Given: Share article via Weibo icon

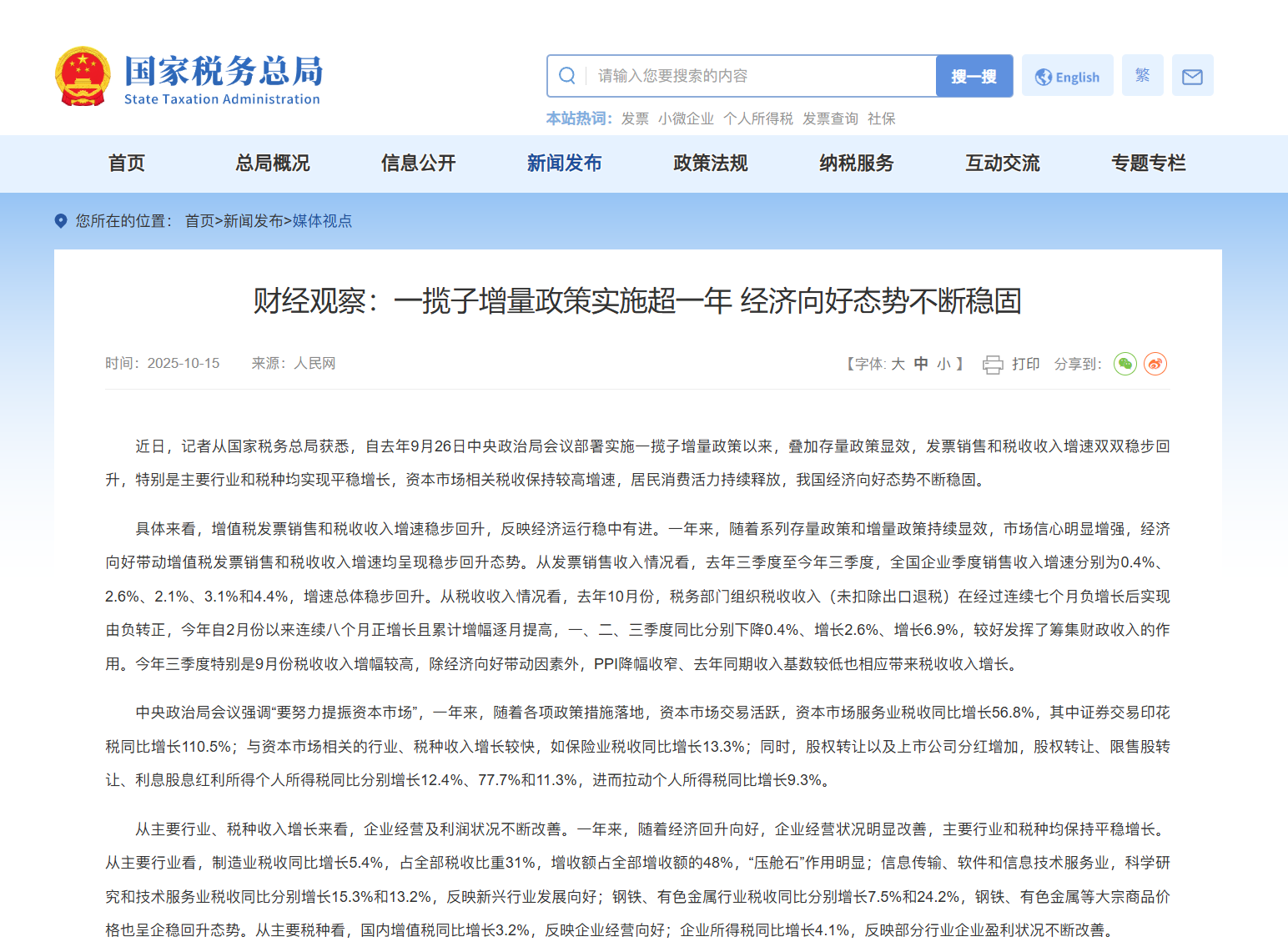Looking at the screenshot, I should [1155, 364].
